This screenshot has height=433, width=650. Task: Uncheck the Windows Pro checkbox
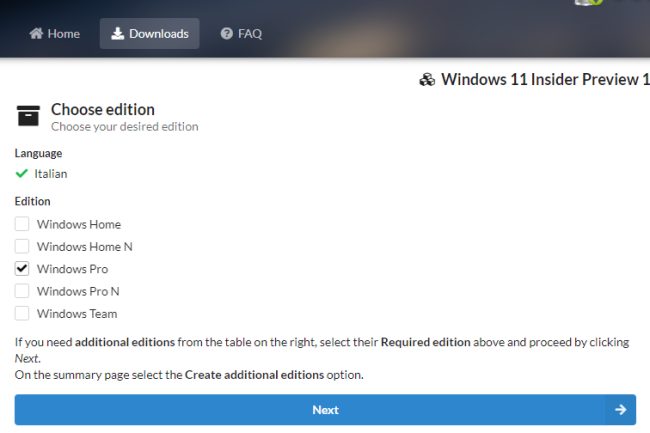(x=22, y=269)
